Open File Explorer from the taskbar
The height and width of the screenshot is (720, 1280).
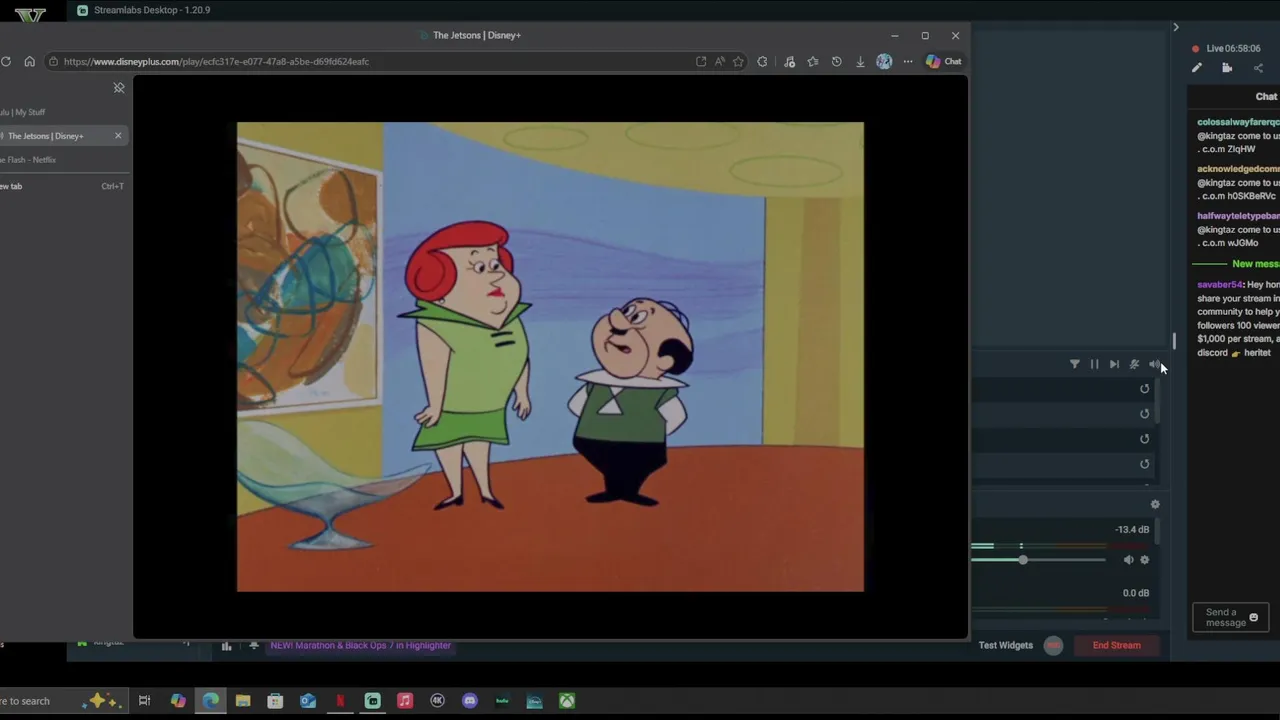click(243, 701)
